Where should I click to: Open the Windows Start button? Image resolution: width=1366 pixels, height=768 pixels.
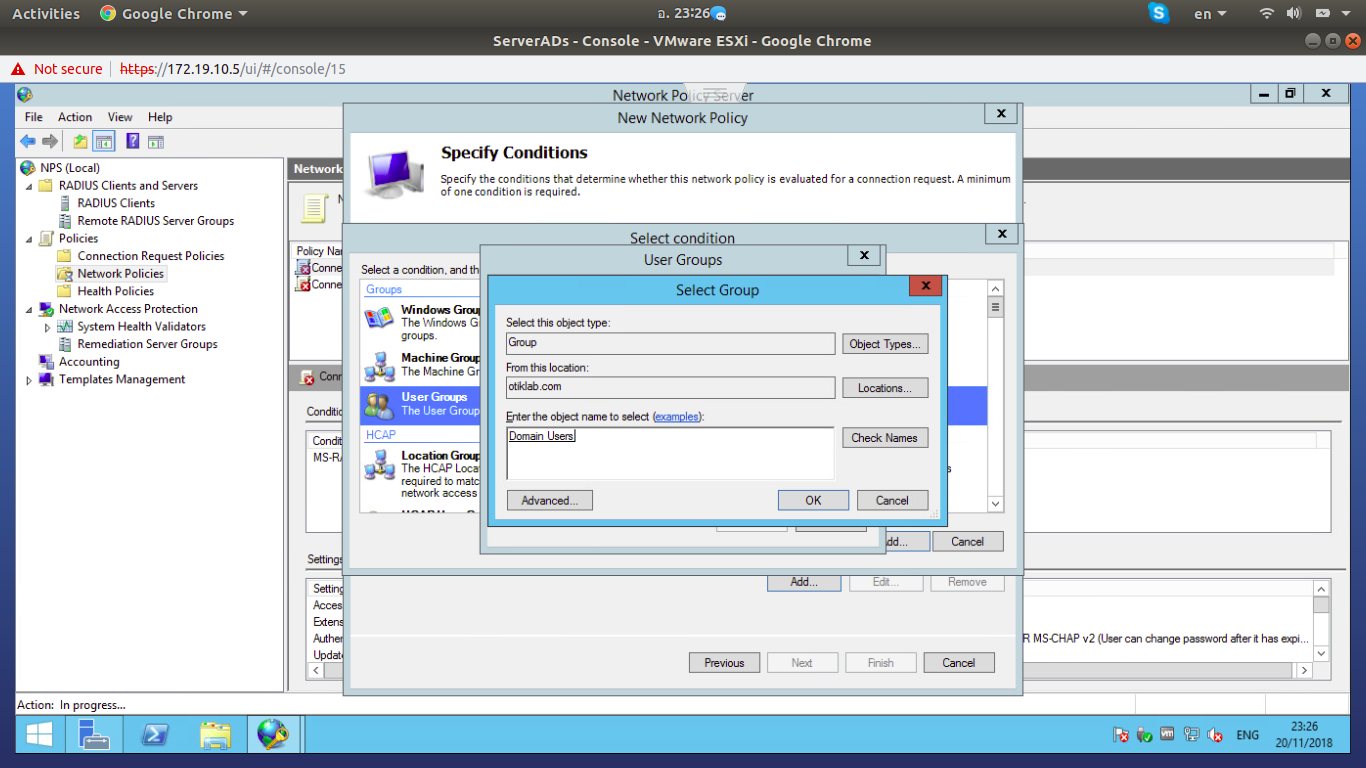(x=40, y=735)
